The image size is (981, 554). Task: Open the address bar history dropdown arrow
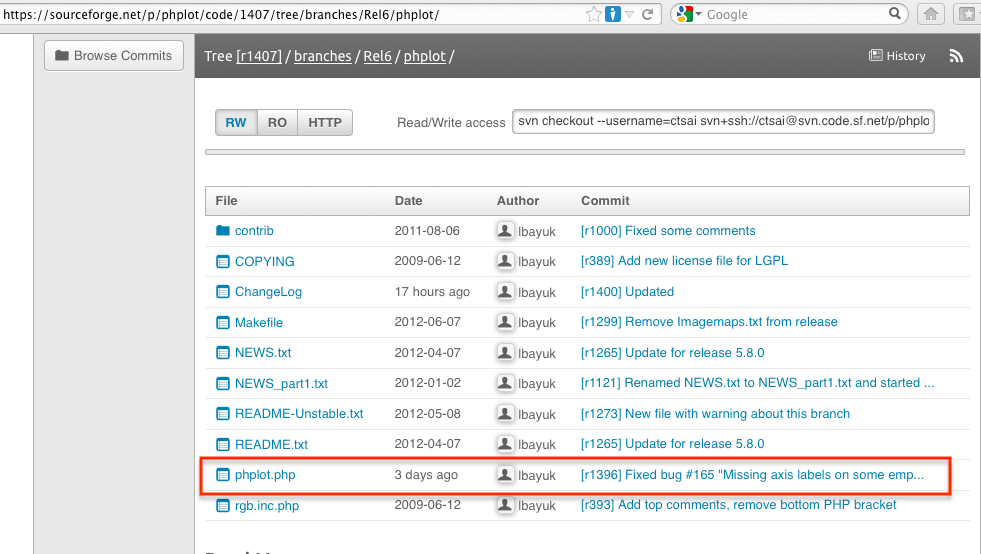pos(630,15)
